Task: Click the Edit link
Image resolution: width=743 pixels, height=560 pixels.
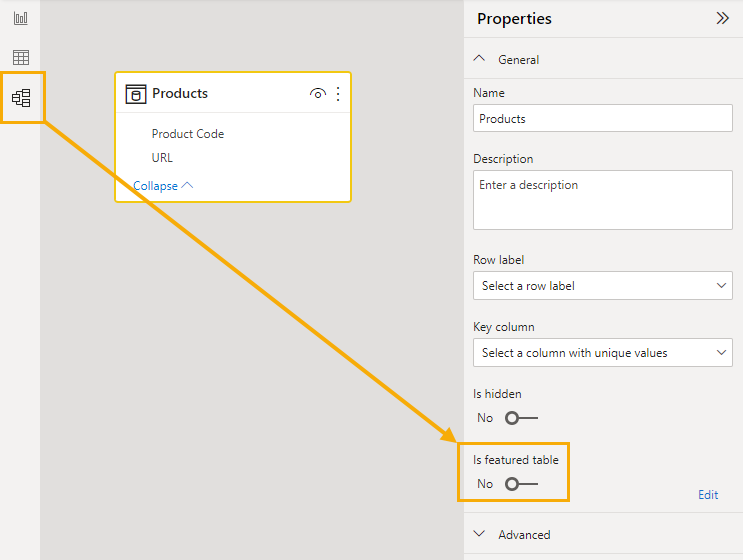Action: pyautogui.click(x=708, y=495)
